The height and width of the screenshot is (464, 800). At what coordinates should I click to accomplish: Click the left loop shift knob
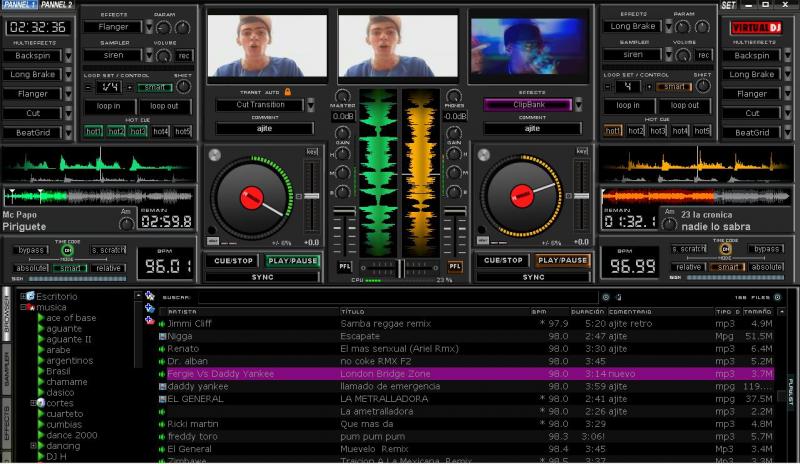[x=183, y=87]
